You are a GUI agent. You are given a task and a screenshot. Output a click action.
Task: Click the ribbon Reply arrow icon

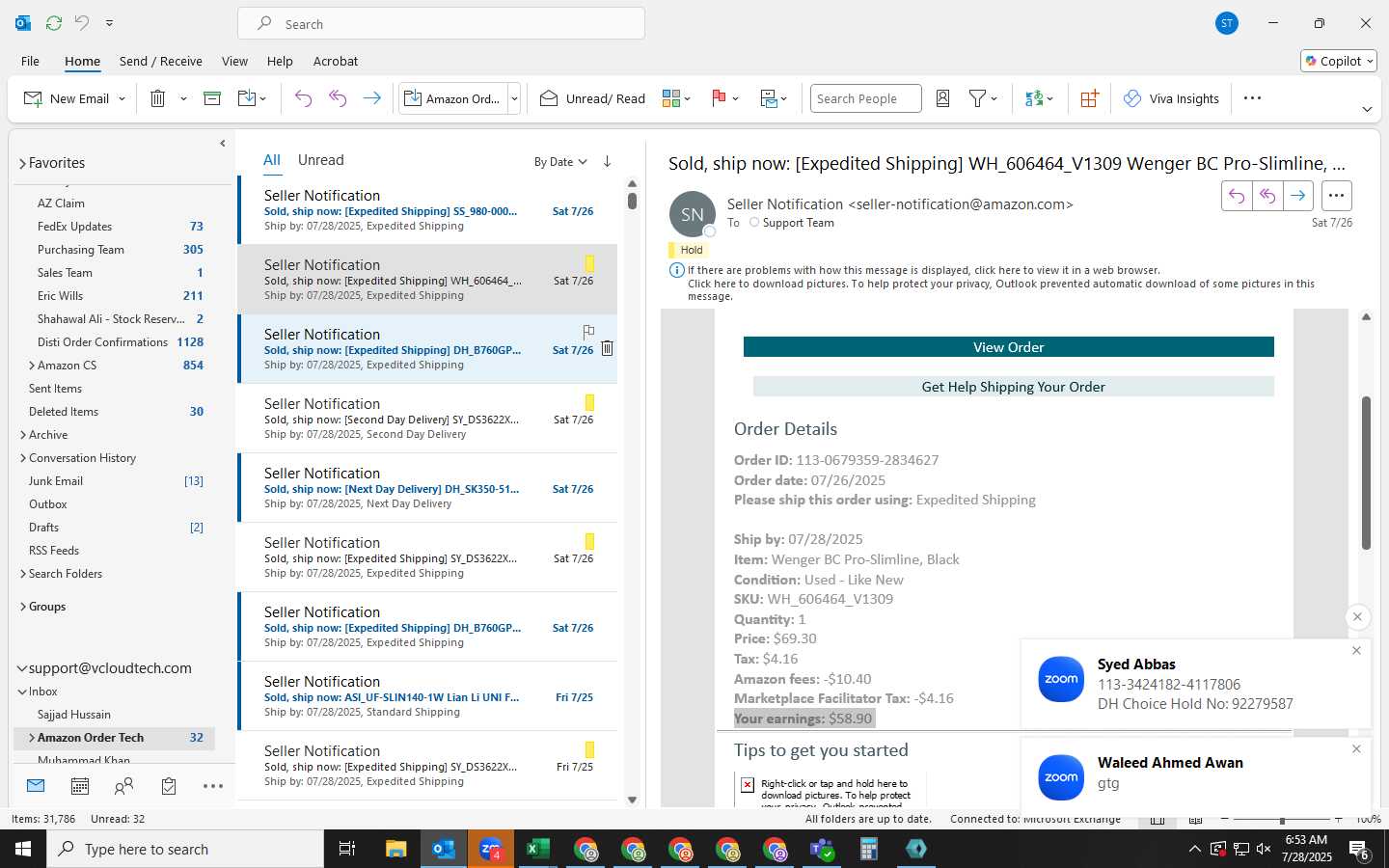[x=303, y=98]
